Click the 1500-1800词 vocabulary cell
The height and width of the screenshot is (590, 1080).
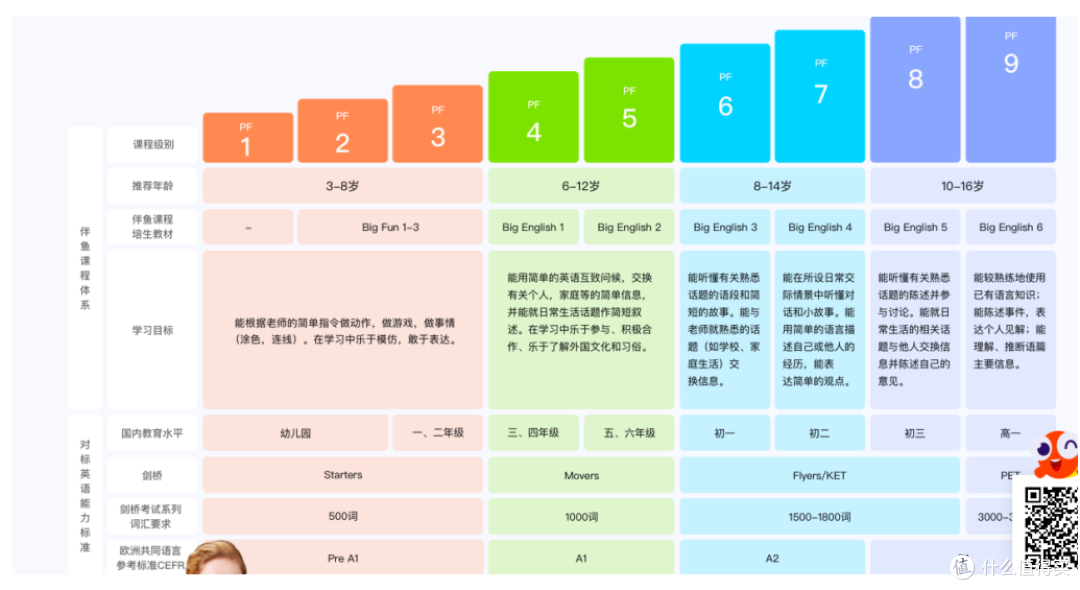[820, 516]
